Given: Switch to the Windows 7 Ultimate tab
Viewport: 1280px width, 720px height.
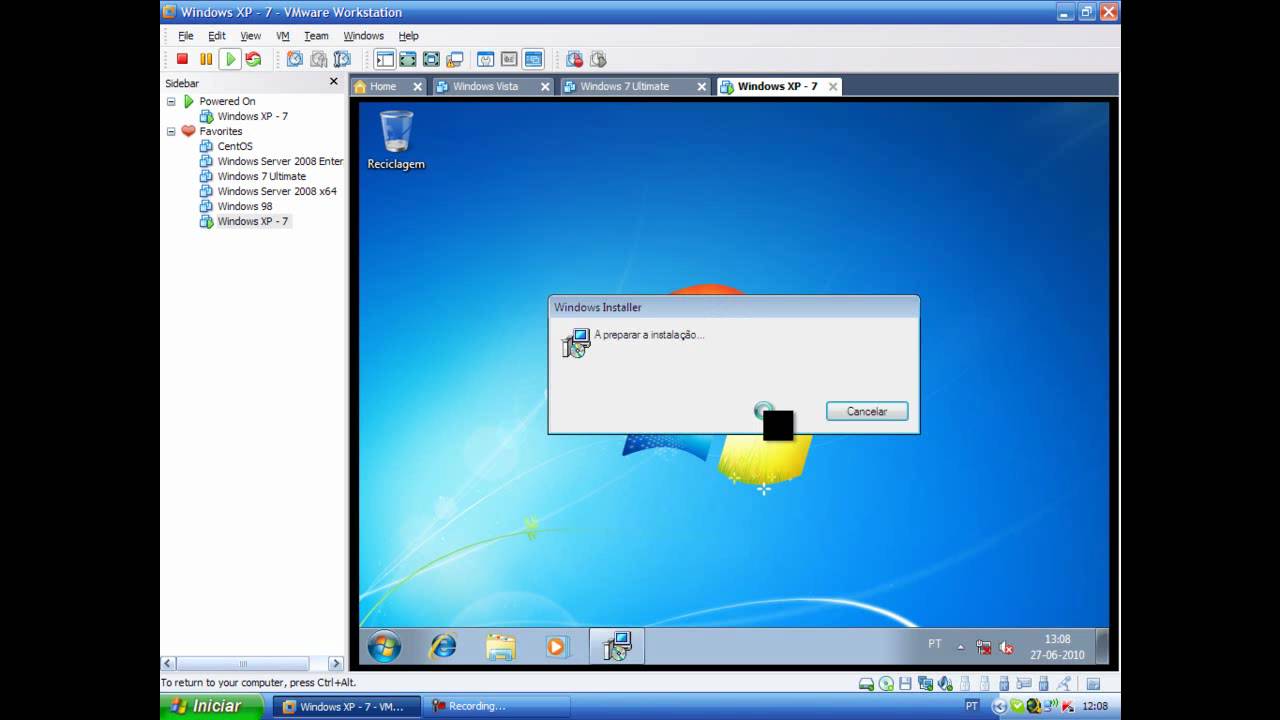Looking at the screenshot, I should click(624, 86).
